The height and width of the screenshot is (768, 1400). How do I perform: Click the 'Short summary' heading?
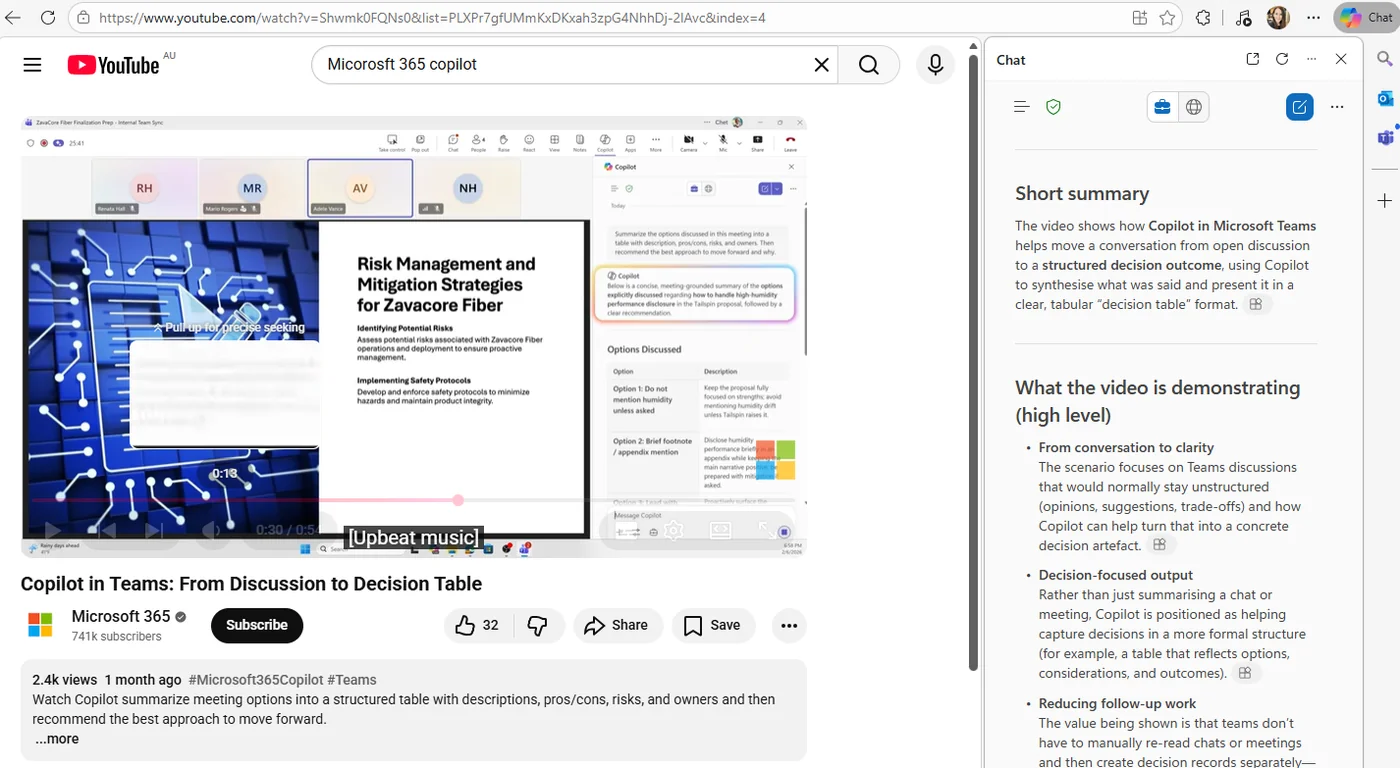coord(1082,194)
